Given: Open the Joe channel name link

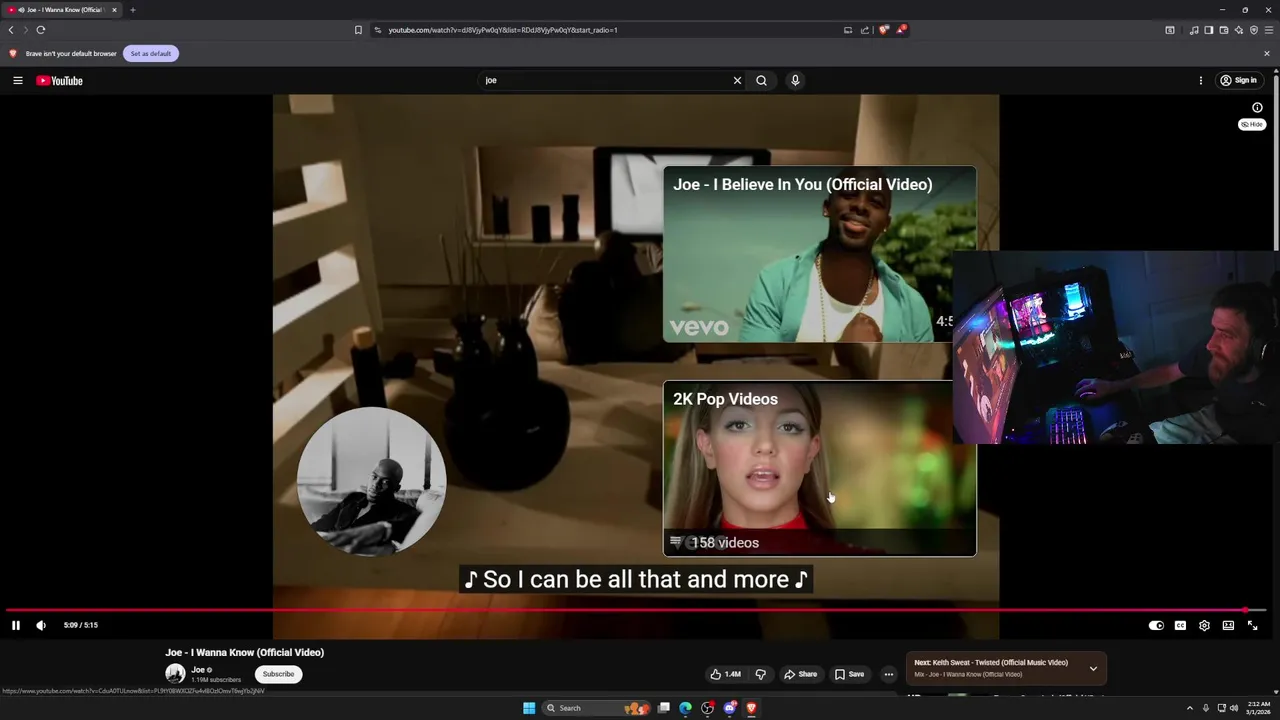Looking at the screenshot, I should click(x=198, y=669).
